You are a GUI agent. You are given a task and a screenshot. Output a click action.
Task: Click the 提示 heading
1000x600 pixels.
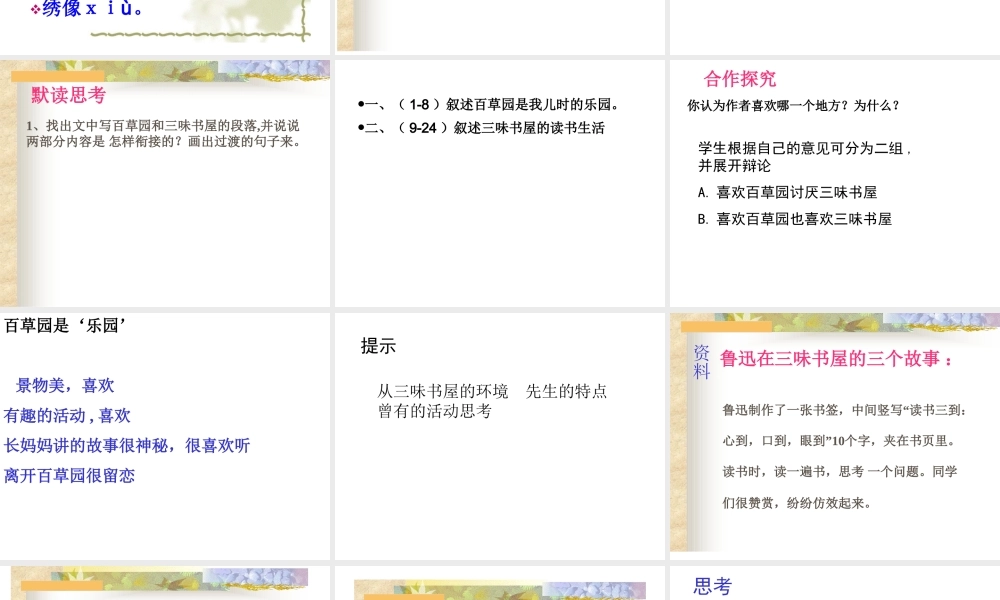(378, 346)
